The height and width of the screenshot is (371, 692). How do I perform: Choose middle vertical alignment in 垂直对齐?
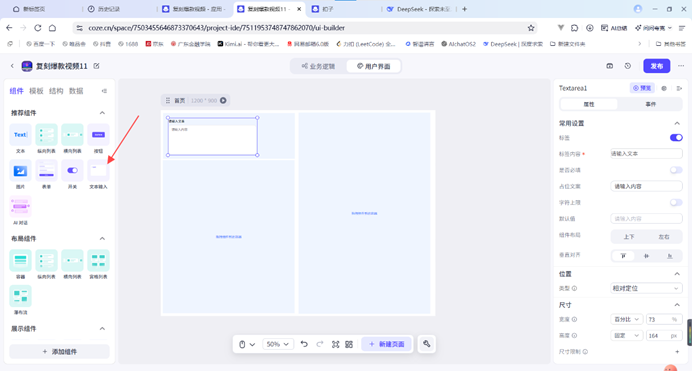tap(647, 256)
